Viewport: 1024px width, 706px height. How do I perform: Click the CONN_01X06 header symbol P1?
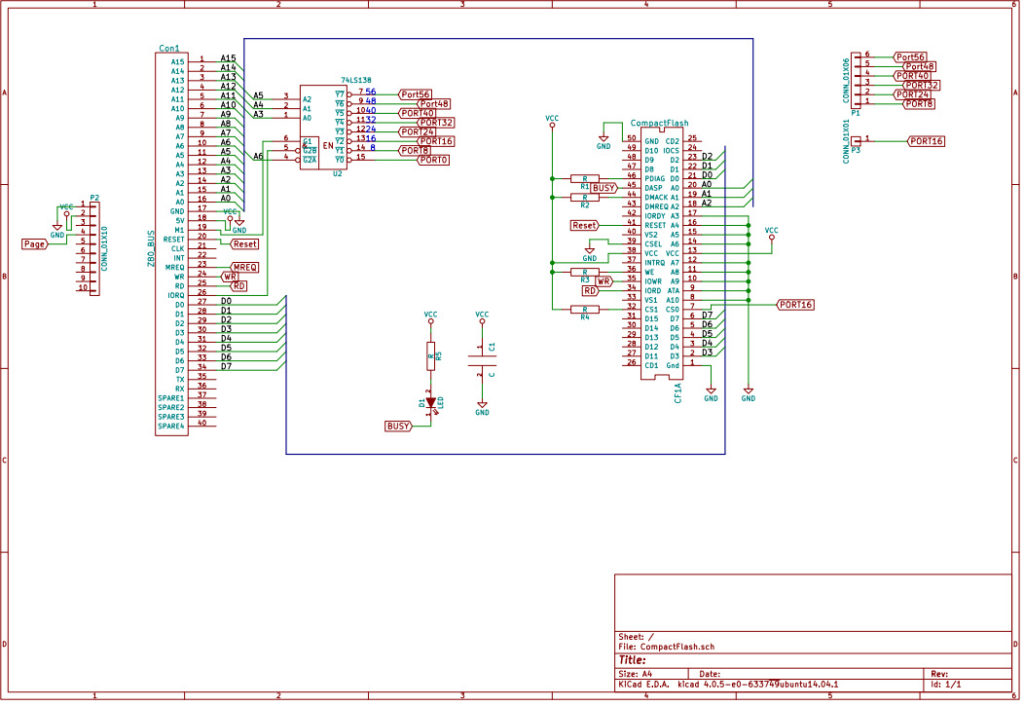click(856, 80)
